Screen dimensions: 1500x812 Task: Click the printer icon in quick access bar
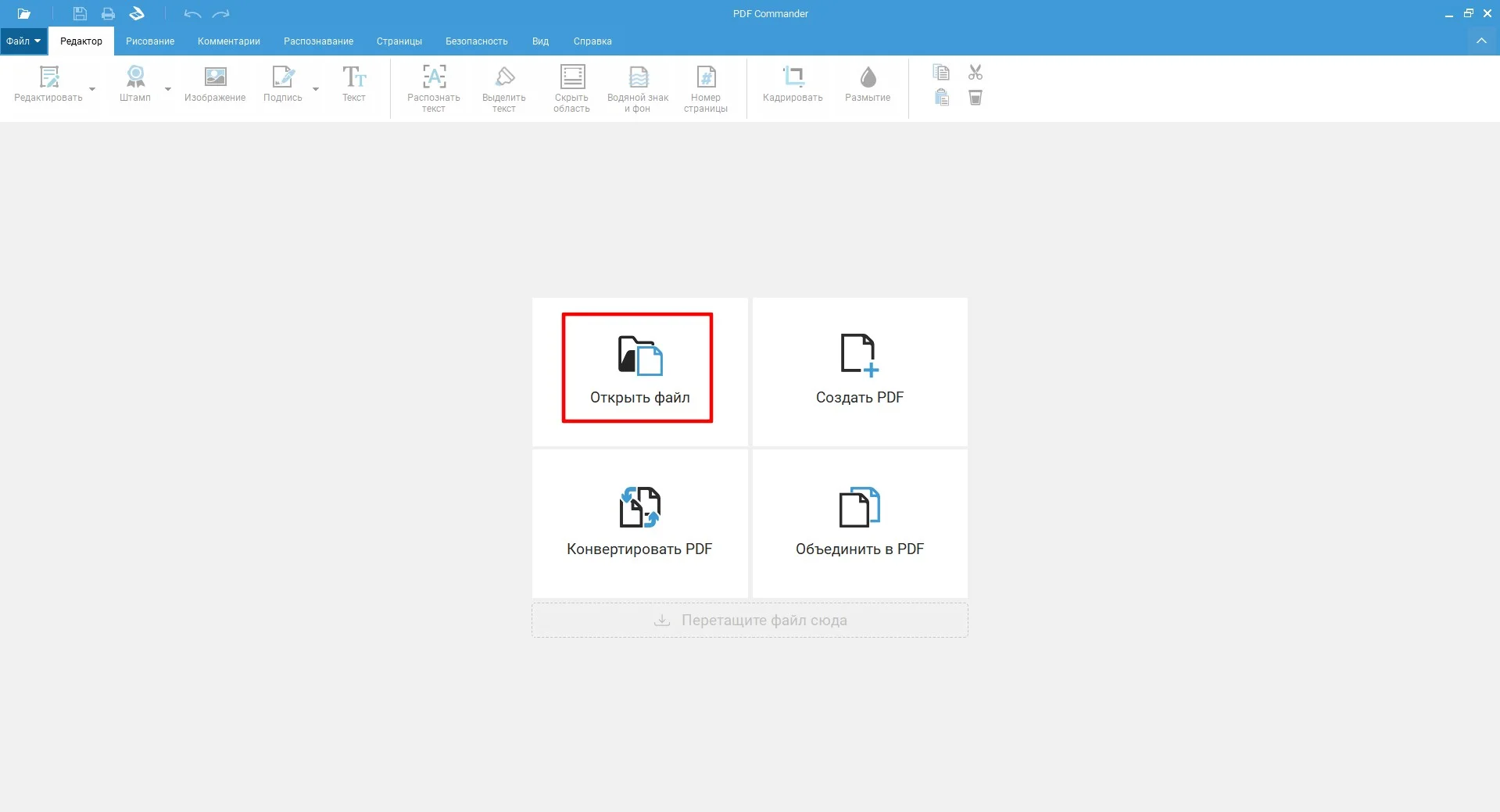[x=108, y=13]
